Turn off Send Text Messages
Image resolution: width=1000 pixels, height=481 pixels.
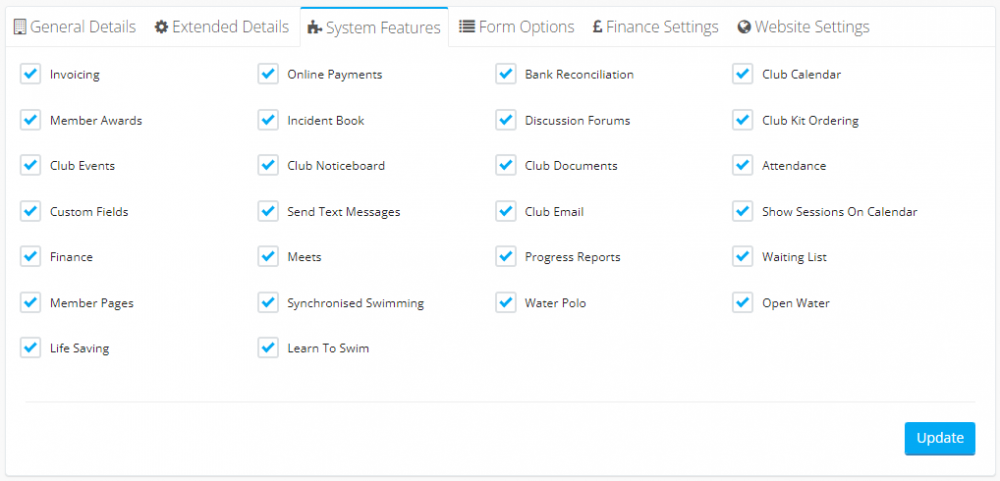pos(268,211)
